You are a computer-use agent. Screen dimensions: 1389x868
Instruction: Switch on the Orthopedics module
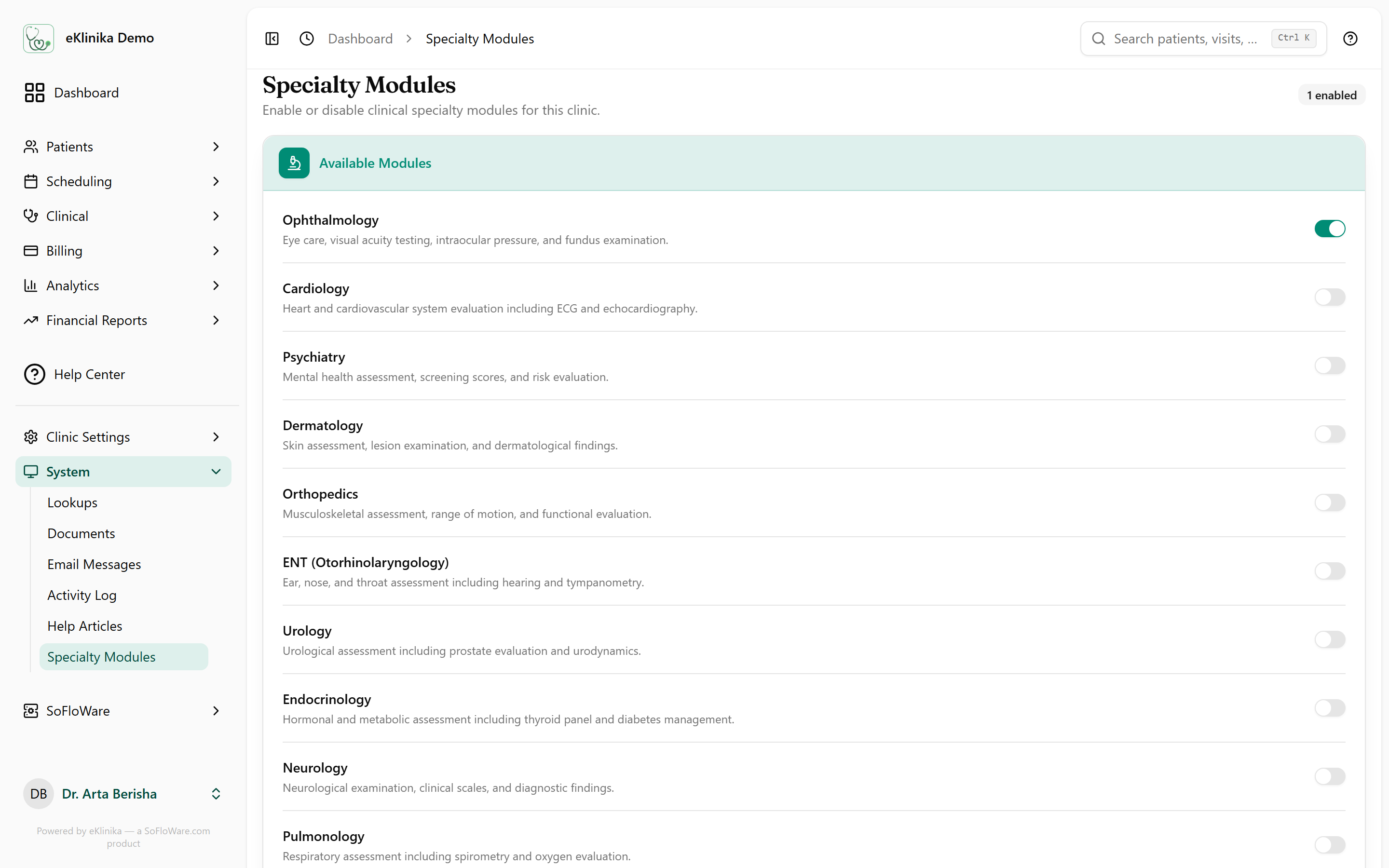(x=1330, y=502)
